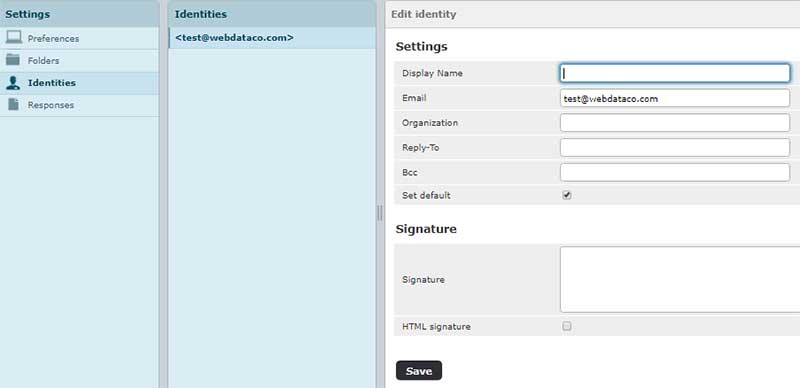Click the Identities person icon
800x388 pixels.
pyautogui.click(x=13, y=83)
